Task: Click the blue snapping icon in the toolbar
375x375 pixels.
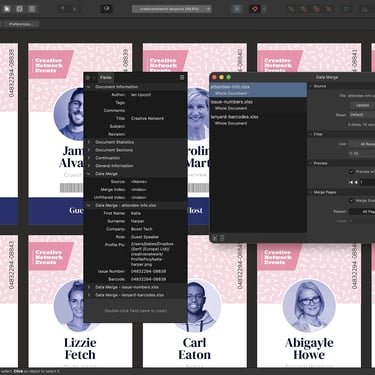Action: (237, 9)
